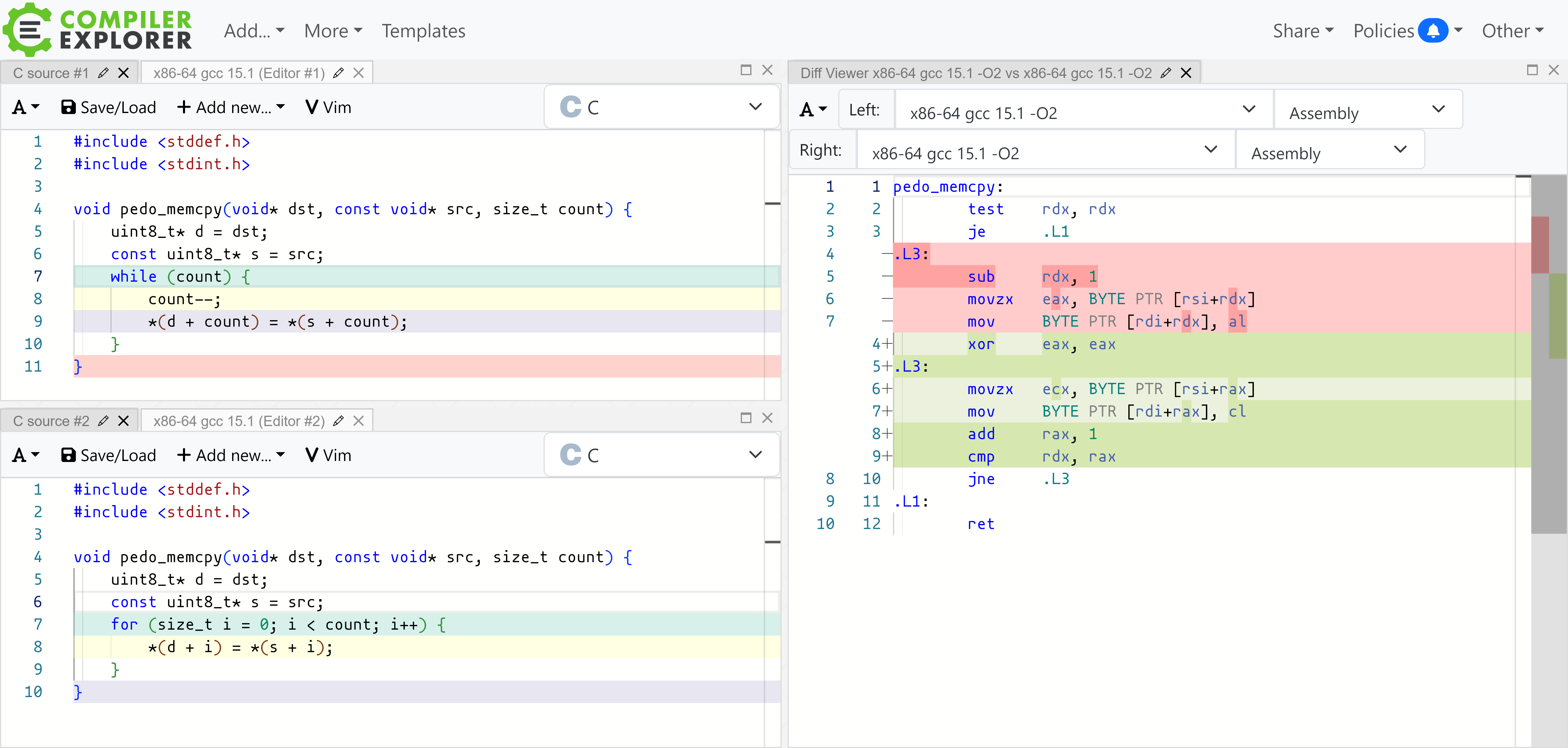Open Add new... menu in C source #2
Viewport: 1568px width, 748px height.
pyautogui.click(x=231, y=455)
